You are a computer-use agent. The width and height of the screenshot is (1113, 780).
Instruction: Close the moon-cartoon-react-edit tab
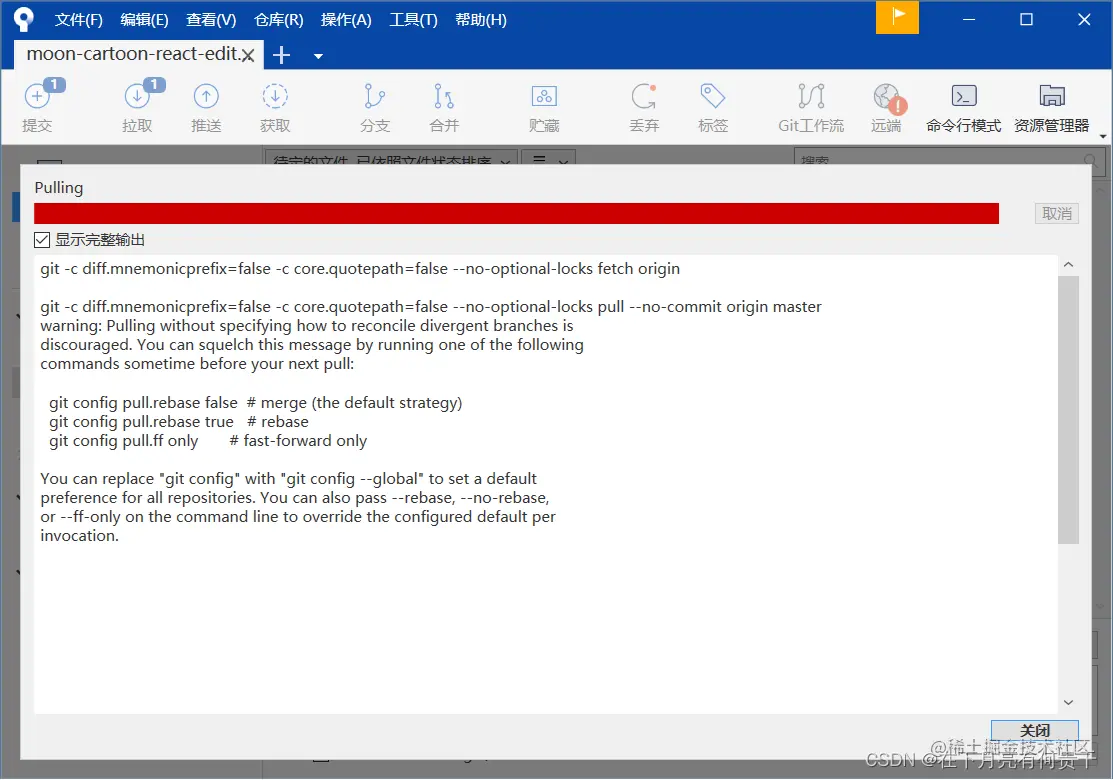point(248,55)
